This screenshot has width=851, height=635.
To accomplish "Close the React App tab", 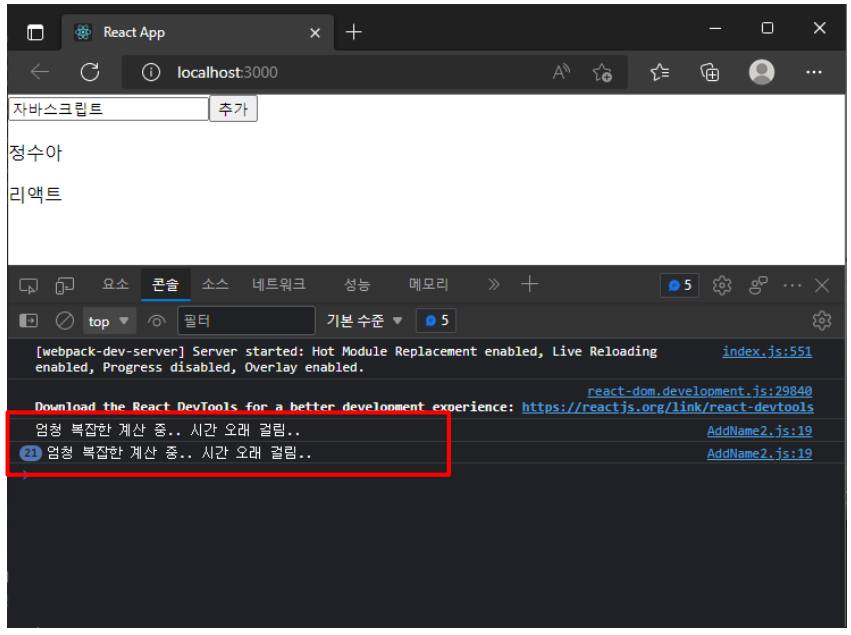I will click(315, 33).
